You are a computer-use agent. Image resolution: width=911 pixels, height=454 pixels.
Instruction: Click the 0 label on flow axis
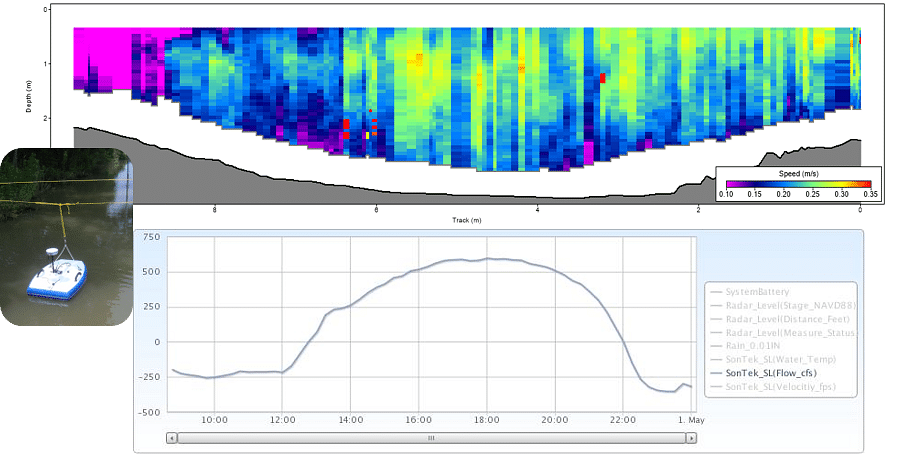click(158, 342)
